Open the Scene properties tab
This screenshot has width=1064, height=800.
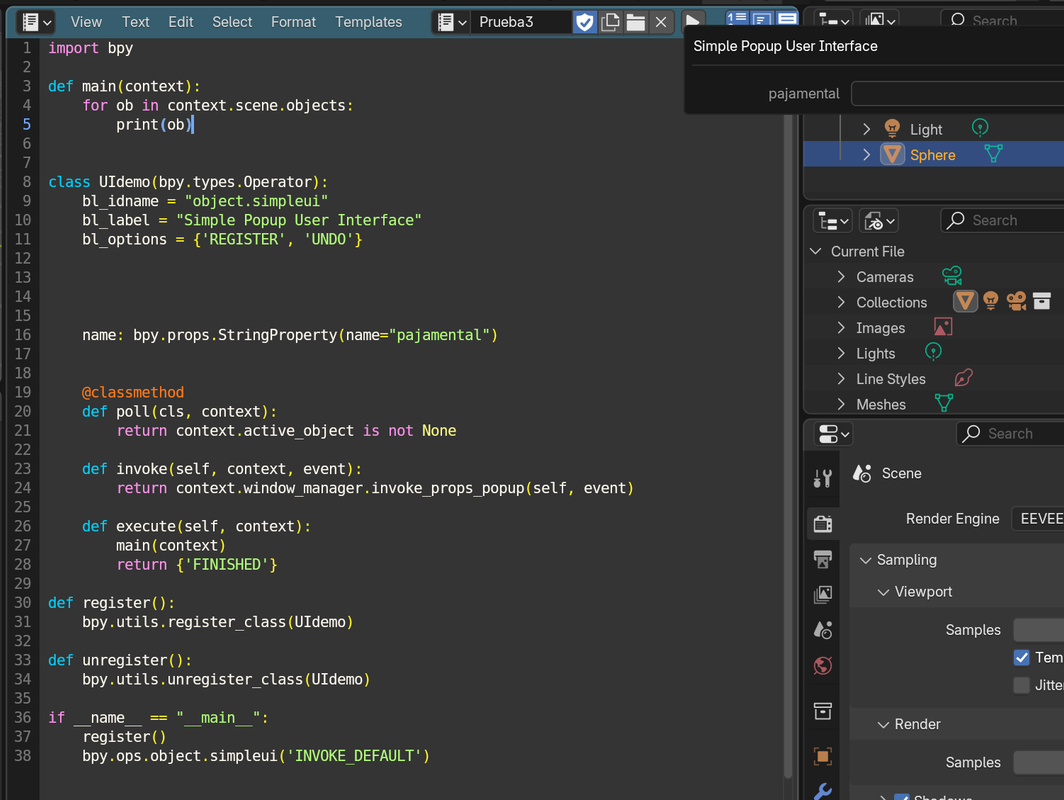tap(822, 630)
